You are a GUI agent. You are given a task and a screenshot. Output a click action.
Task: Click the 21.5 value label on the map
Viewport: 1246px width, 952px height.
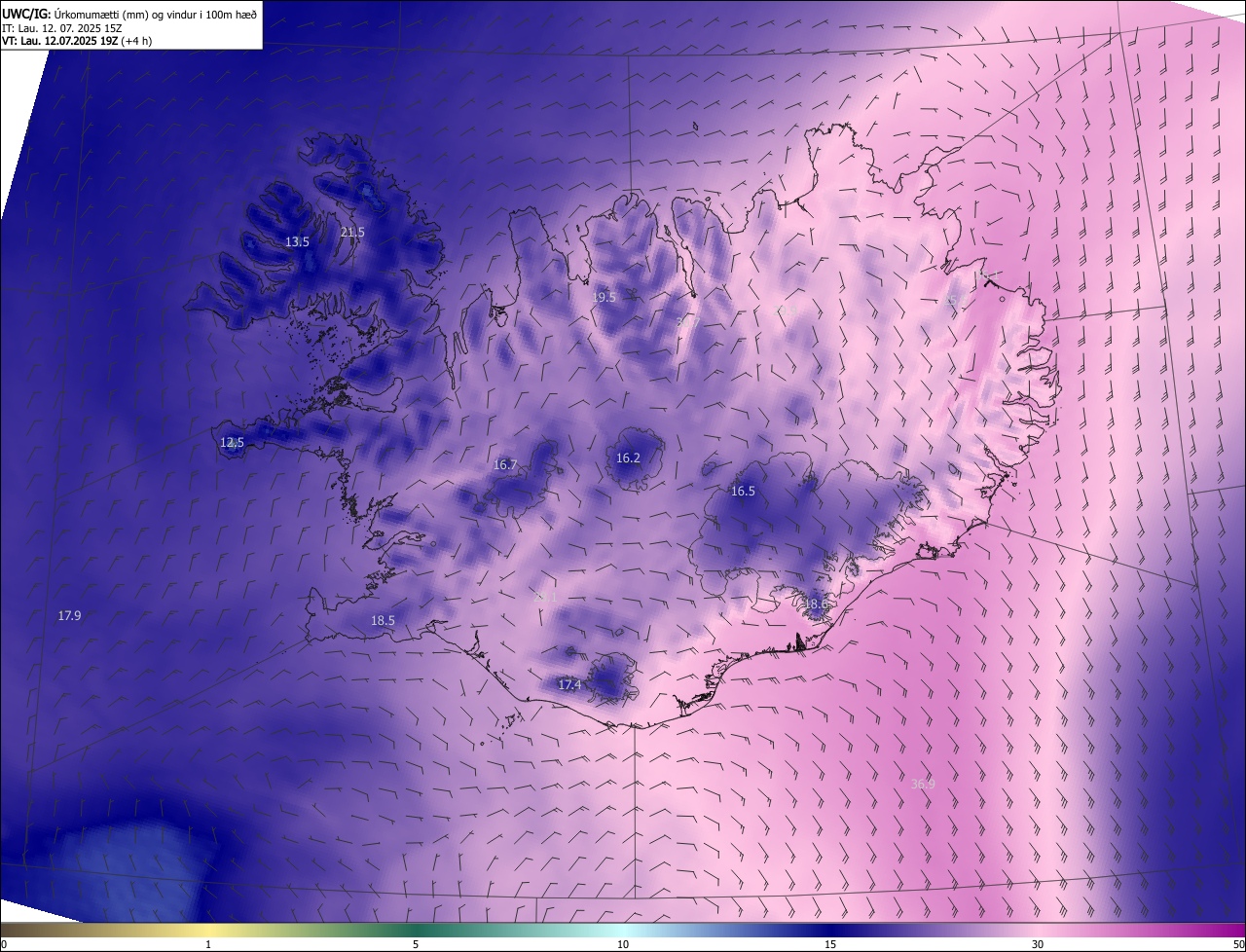pyautogui.click(x=352, y=232)
